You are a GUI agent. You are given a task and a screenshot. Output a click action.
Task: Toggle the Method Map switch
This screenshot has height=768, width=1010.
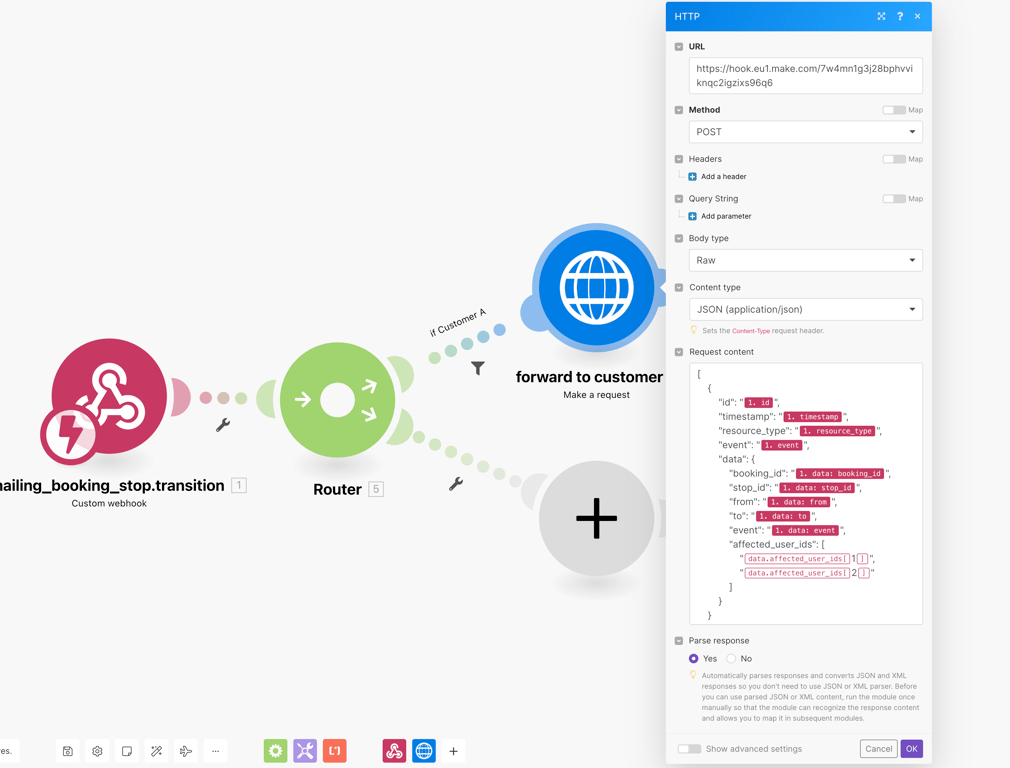894,110
